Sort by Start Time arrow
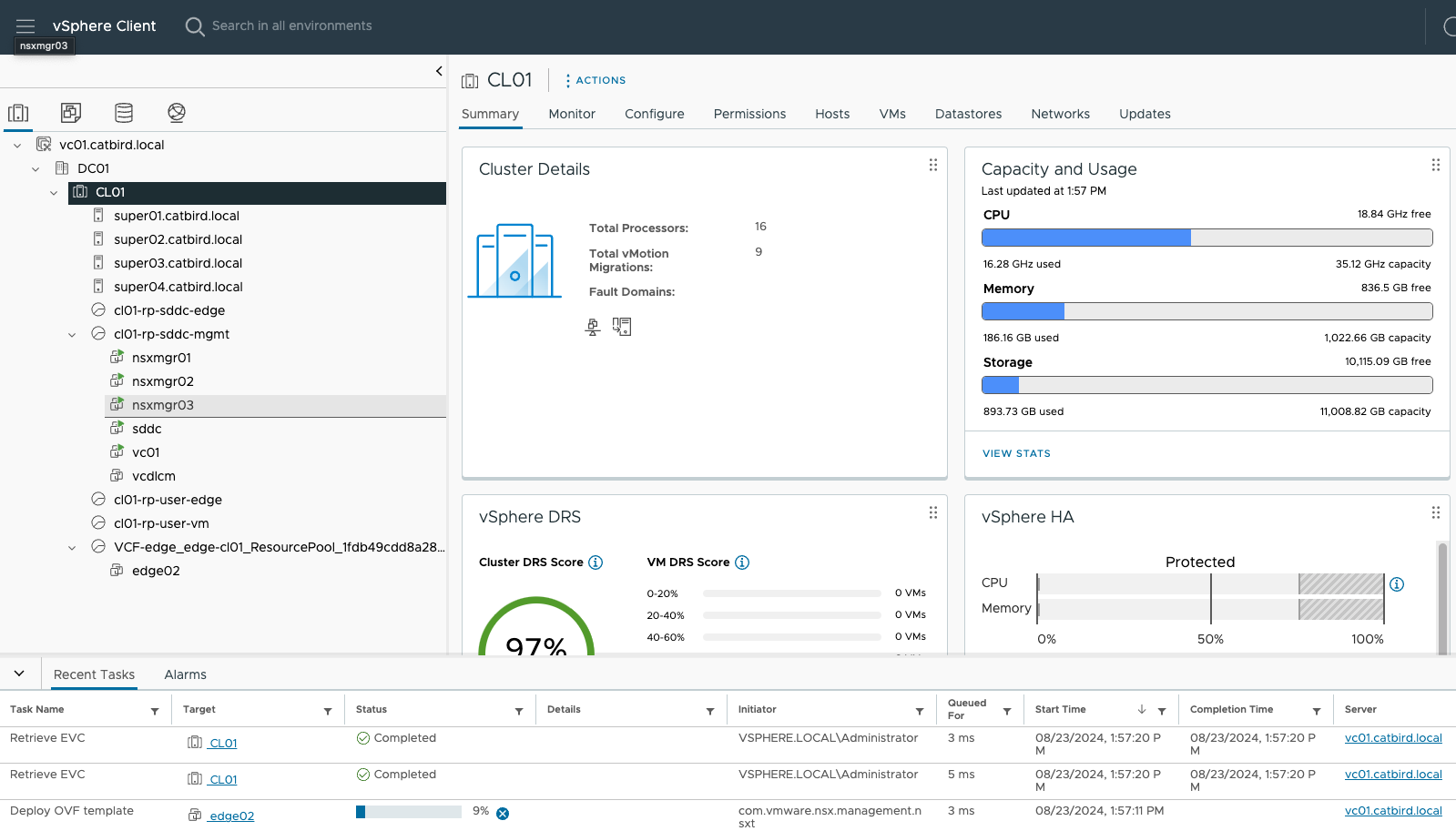 coord(1142,709)
